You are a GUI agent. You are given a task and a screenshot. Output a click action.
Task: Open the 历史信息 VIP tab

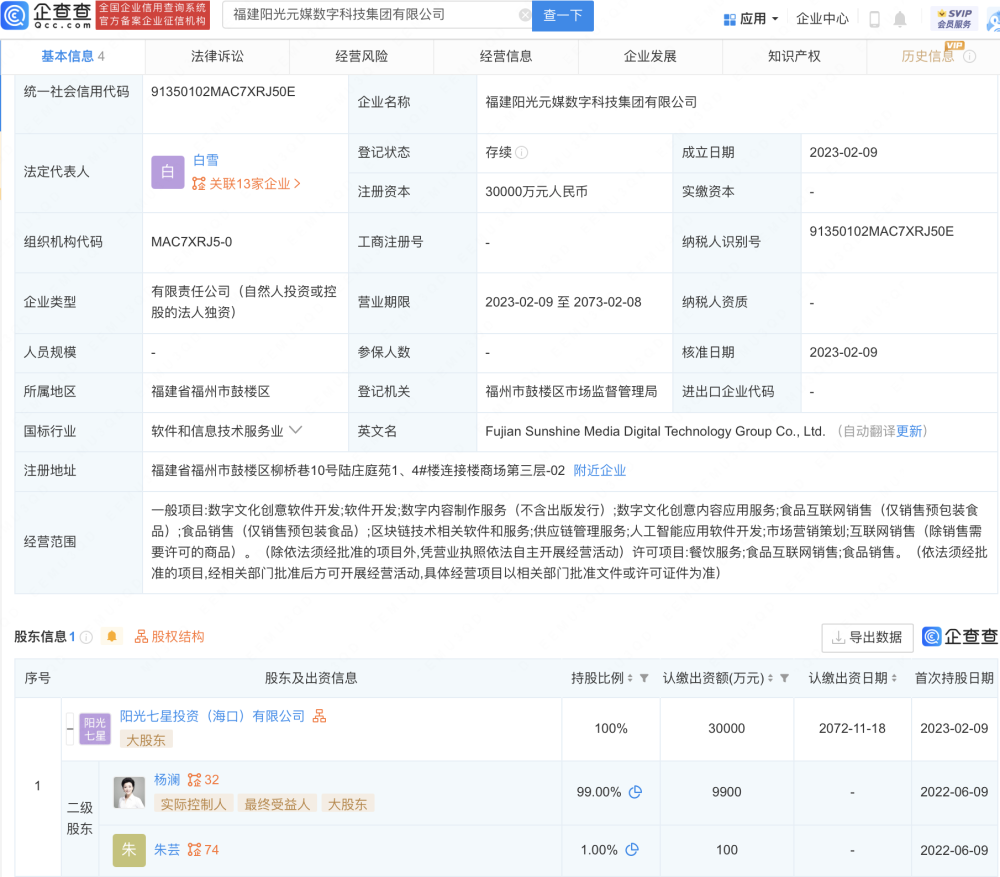pos(927,56)
